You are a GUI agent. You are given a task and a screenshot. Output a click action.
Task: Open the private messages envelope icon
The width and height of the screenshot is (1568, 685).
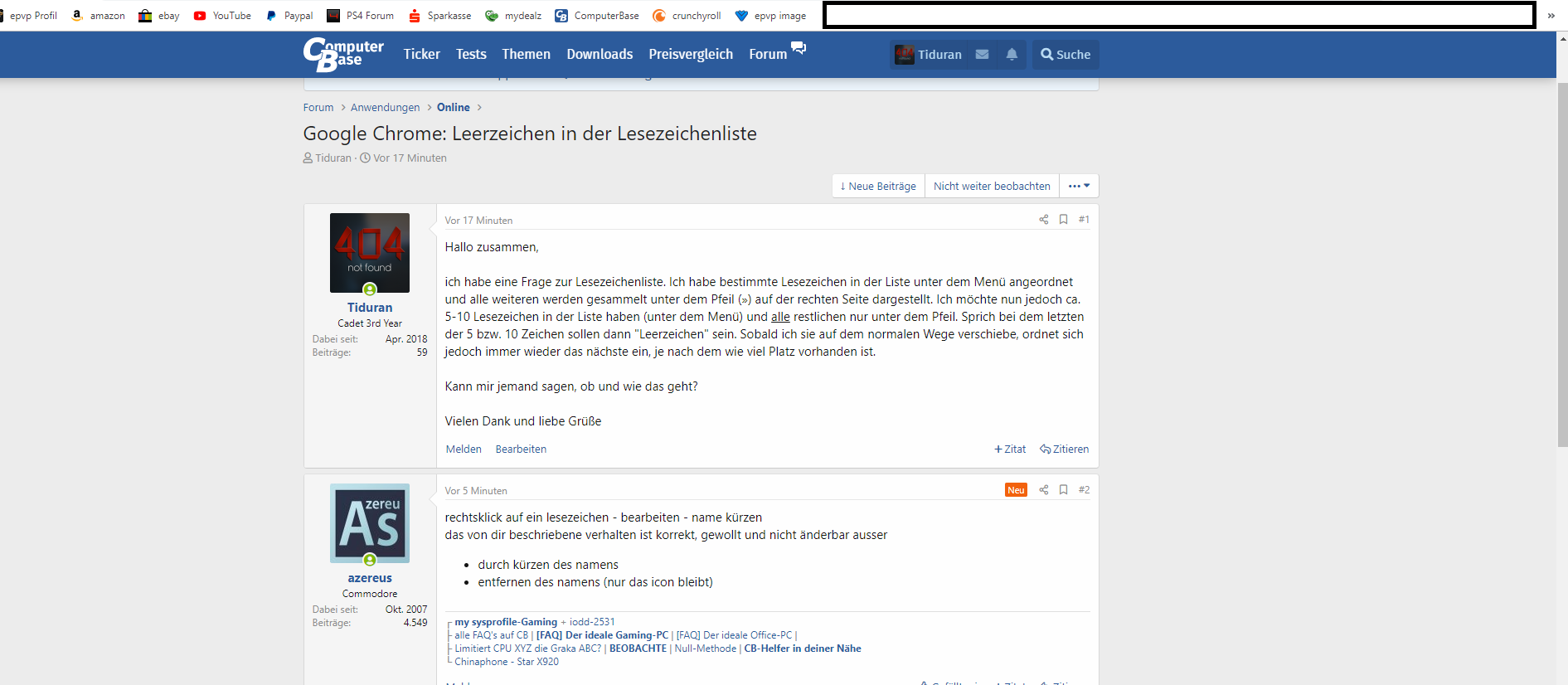coord(982,55)
